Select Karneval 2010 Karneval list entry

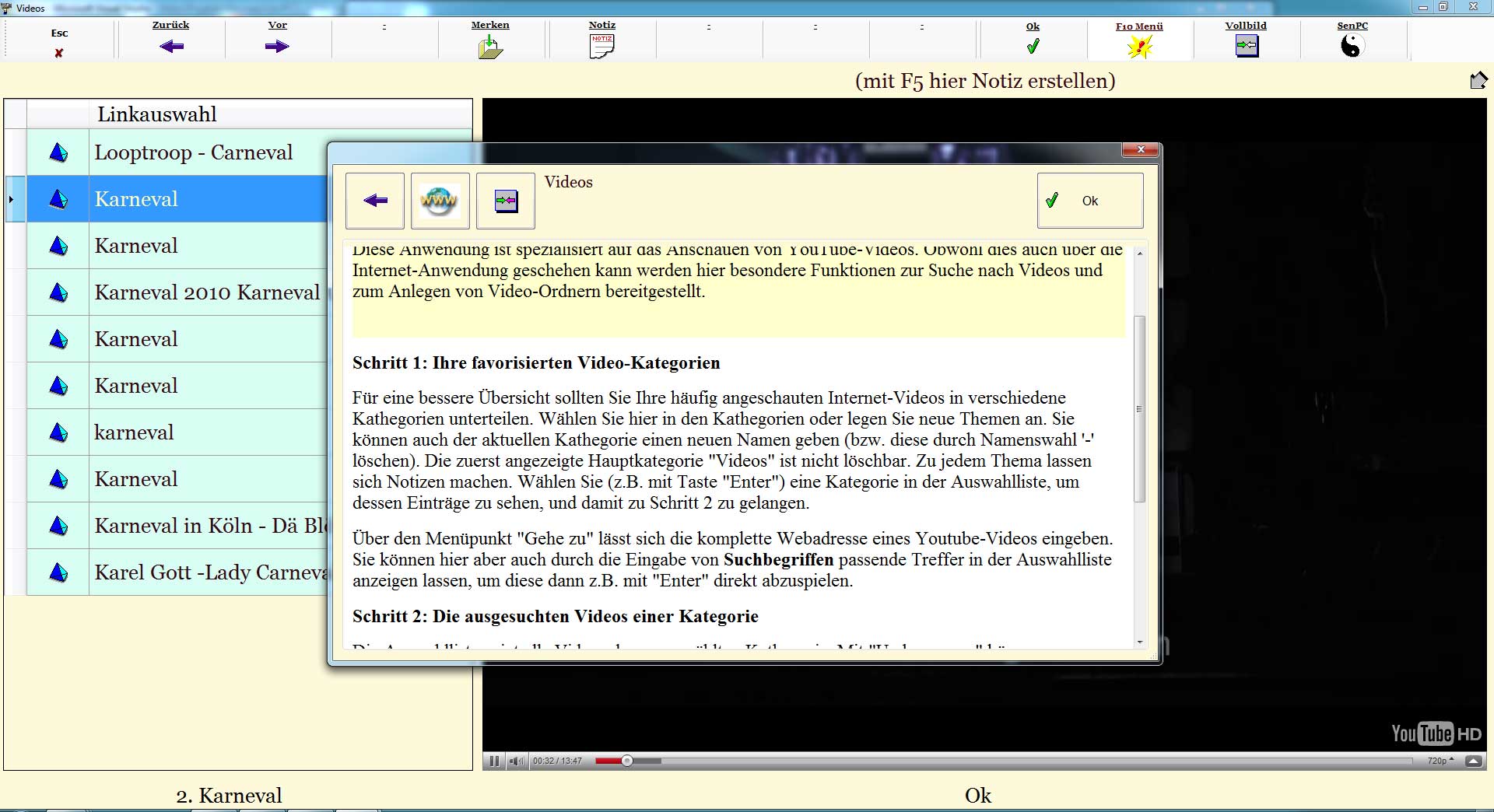pyautogui.click(x=207, y=292)
